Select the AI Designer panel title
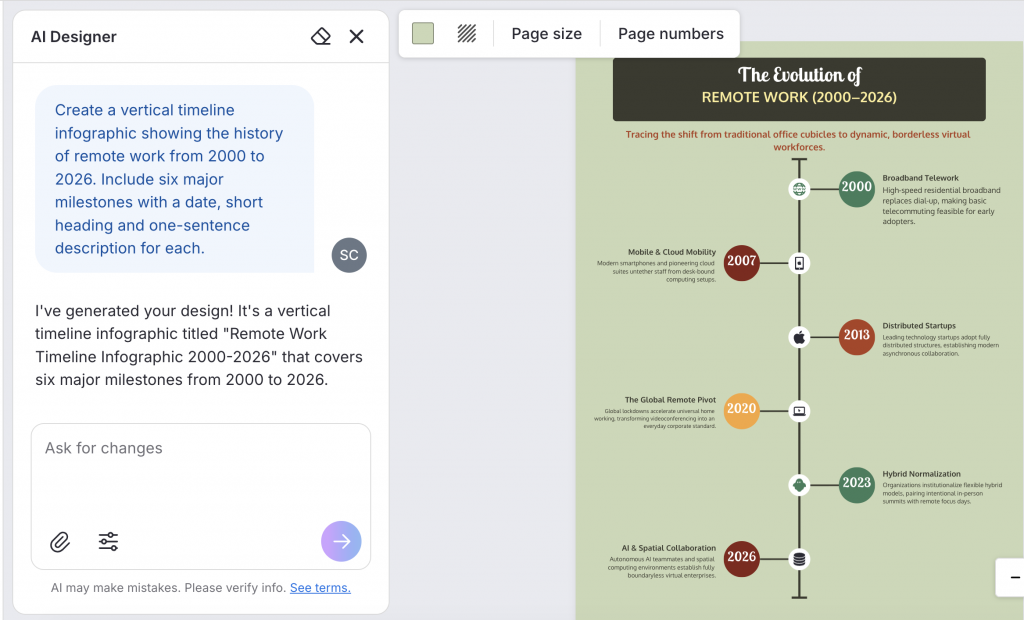 74,37
